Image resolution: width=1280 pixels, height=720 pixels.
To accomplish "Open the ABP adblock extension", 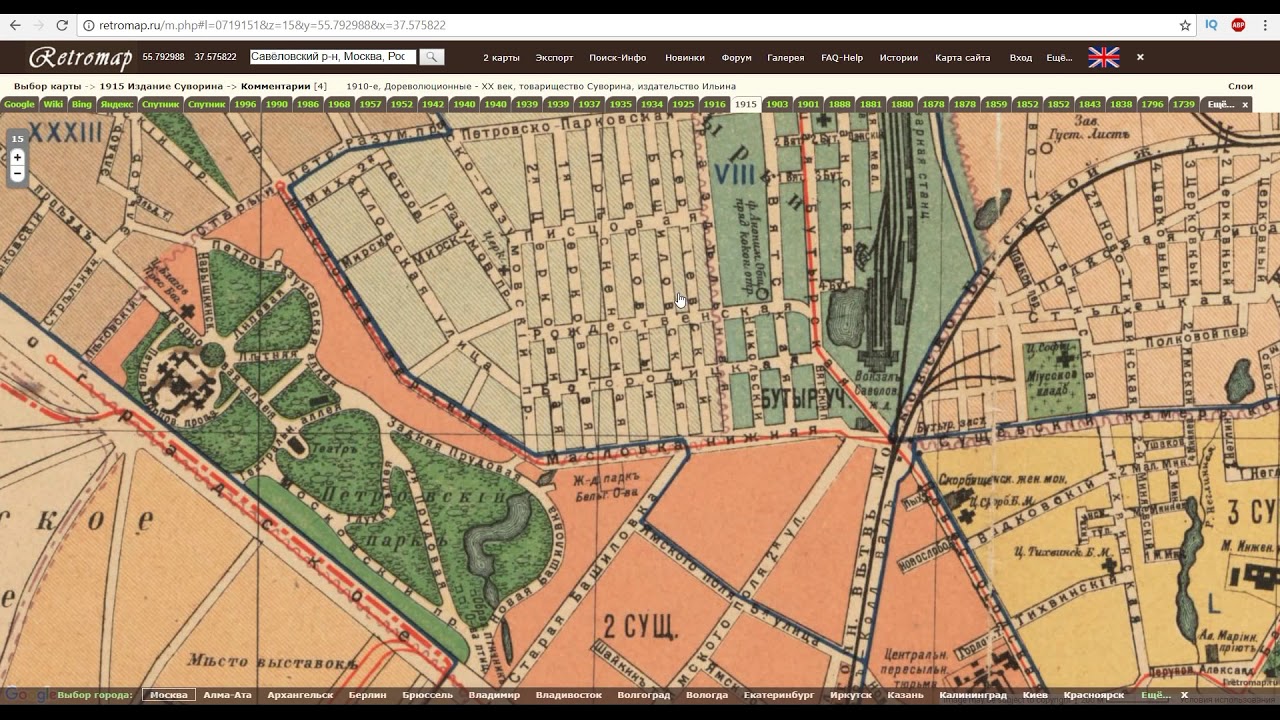I will 1238,25.
